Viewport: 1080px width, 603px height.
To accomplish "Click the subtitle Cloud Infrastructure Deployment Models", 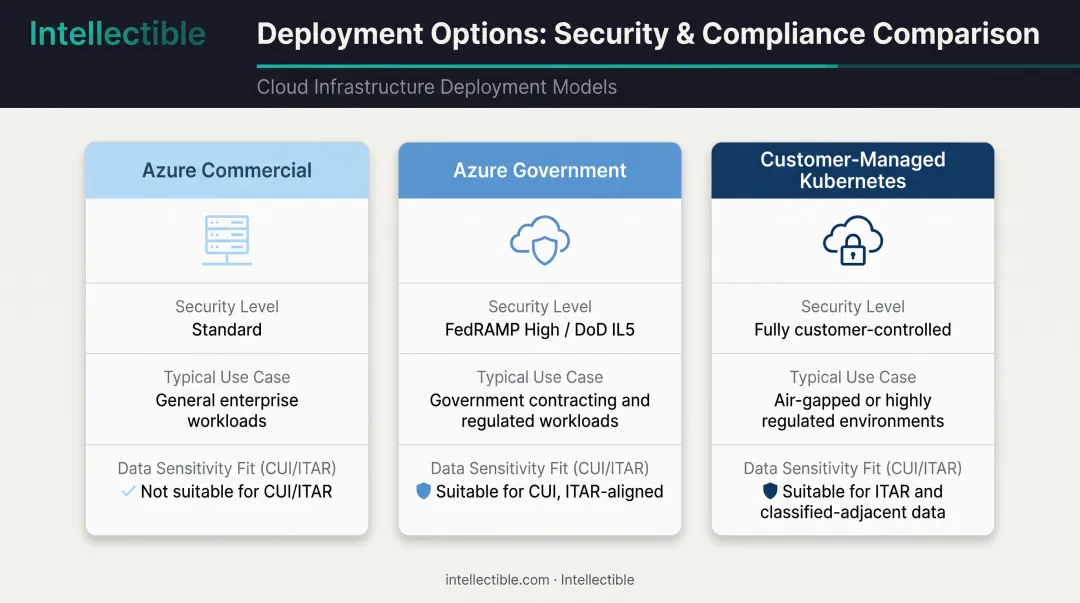I will click(x=437, y=87).
